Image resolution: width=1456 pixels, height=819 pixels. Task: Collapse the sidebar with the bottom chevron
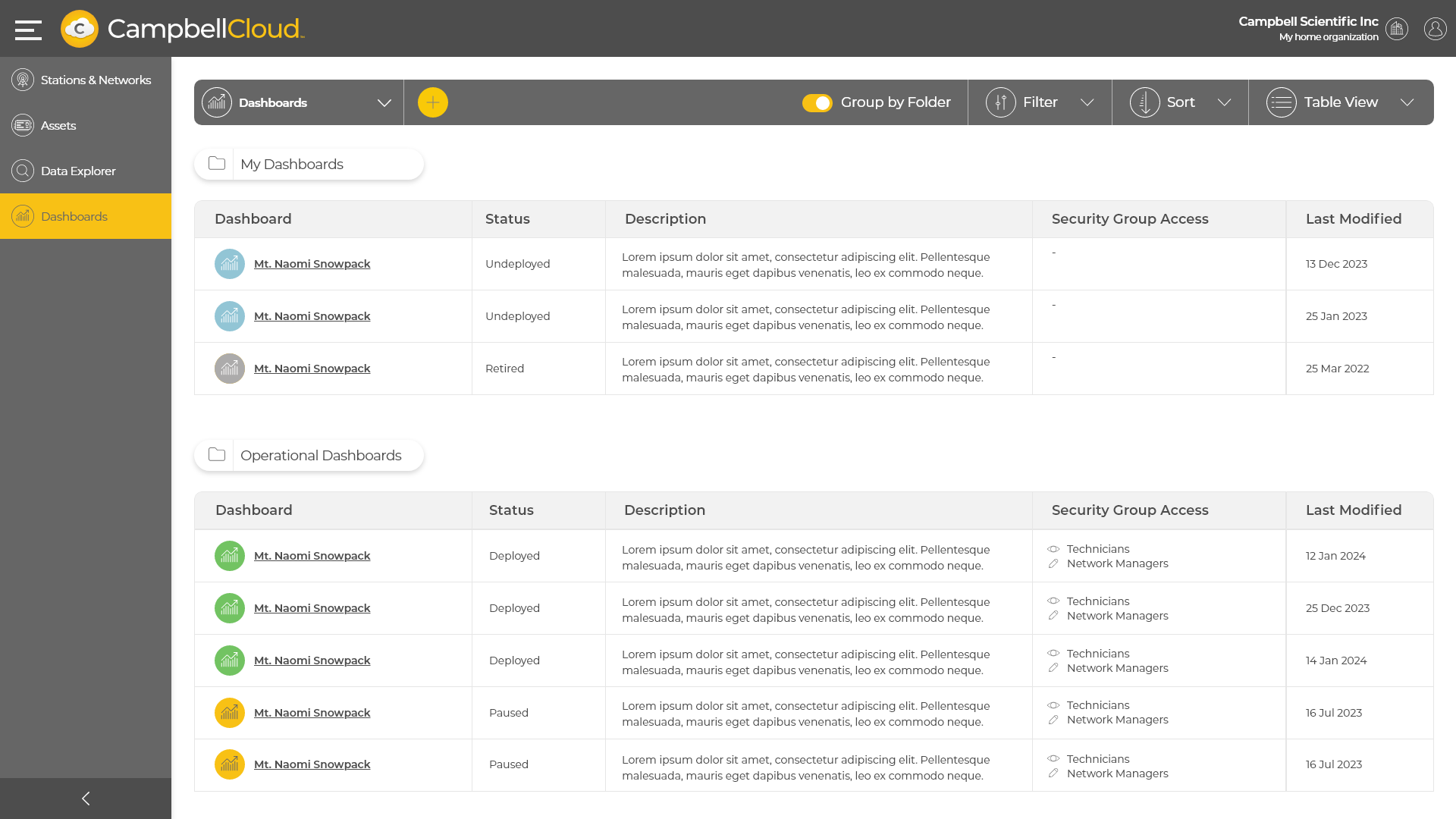tap(86, 798)
